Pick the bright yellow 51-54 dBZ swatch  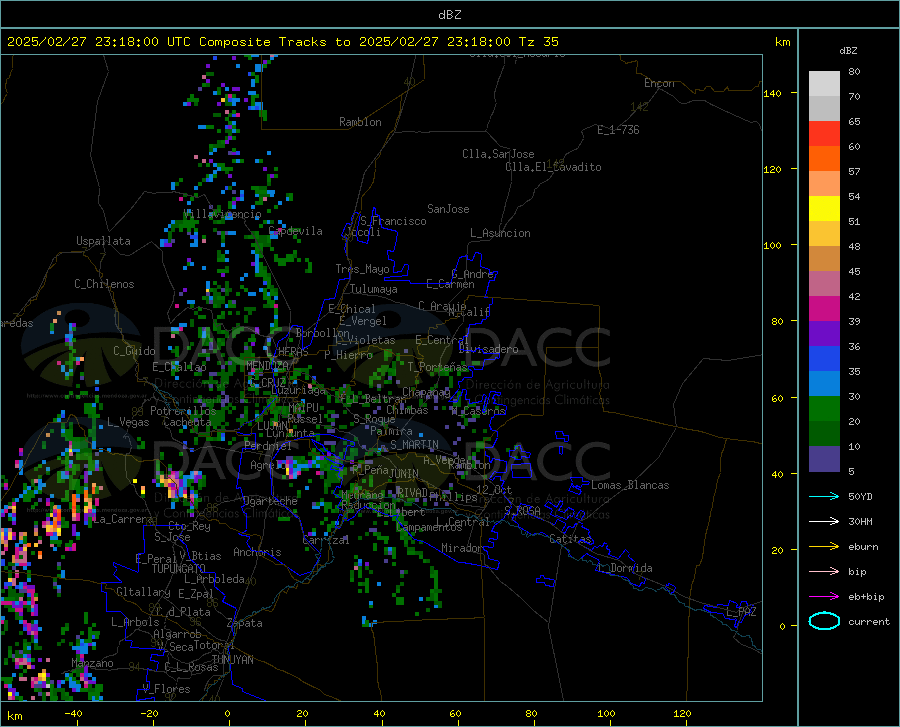824,208
